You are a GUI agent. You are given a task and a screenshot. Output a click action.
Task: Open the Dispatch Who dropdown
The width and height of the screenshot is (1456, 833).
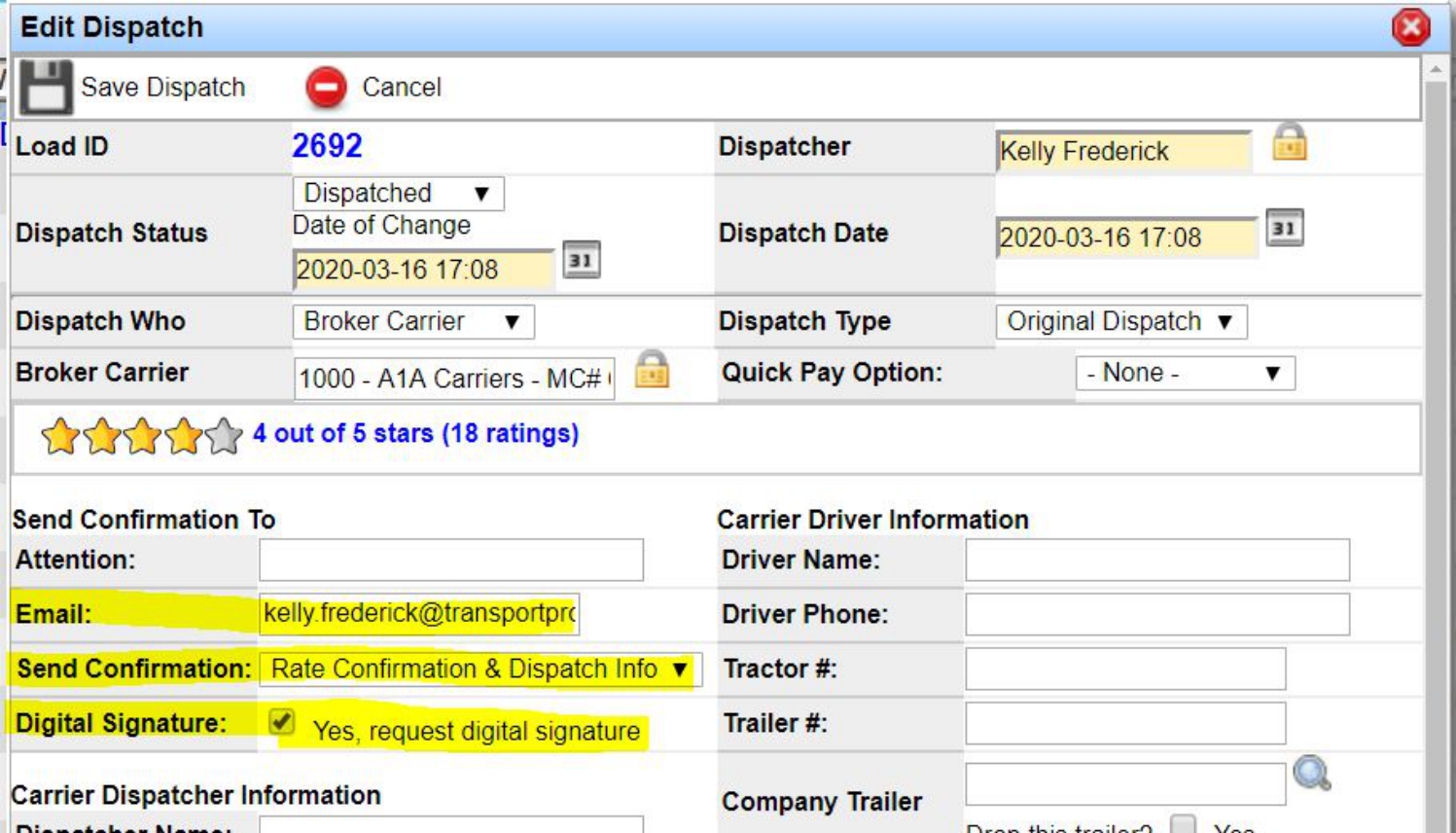pos(413,322)
